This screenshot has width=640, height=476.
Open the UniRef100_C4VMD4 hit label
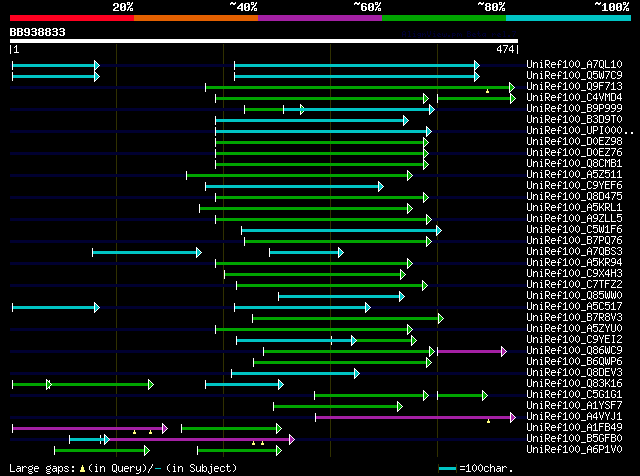click(x=574, y=97)
